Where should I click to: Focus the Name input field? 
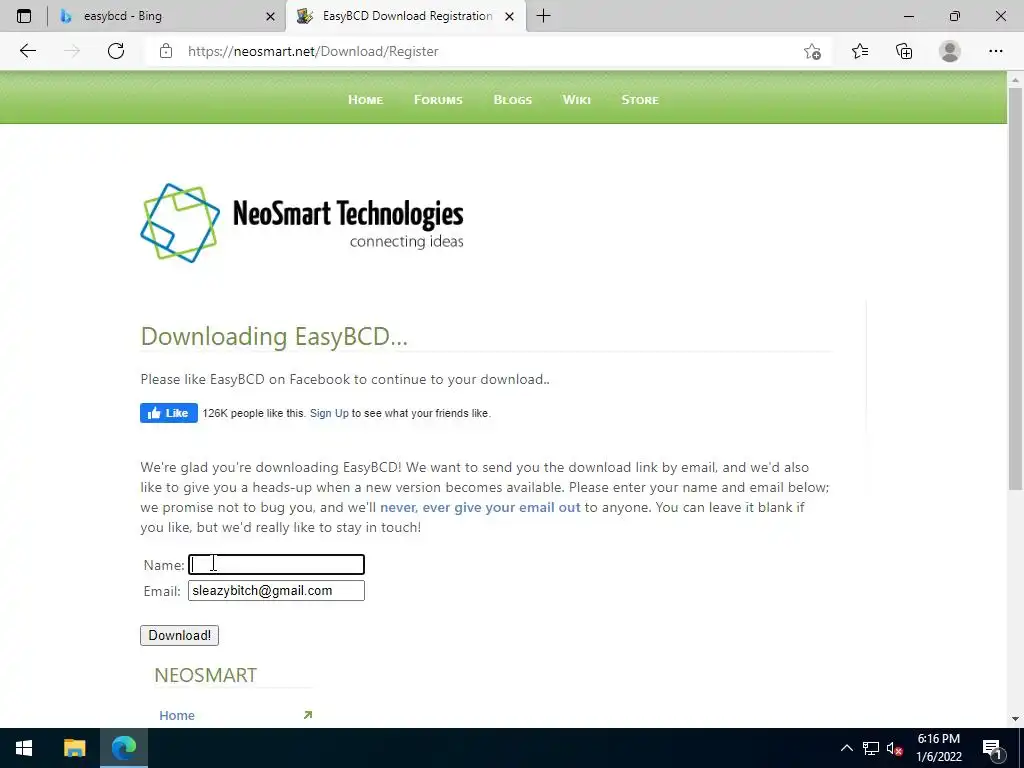pyautogui.click(x=276, y=565)
